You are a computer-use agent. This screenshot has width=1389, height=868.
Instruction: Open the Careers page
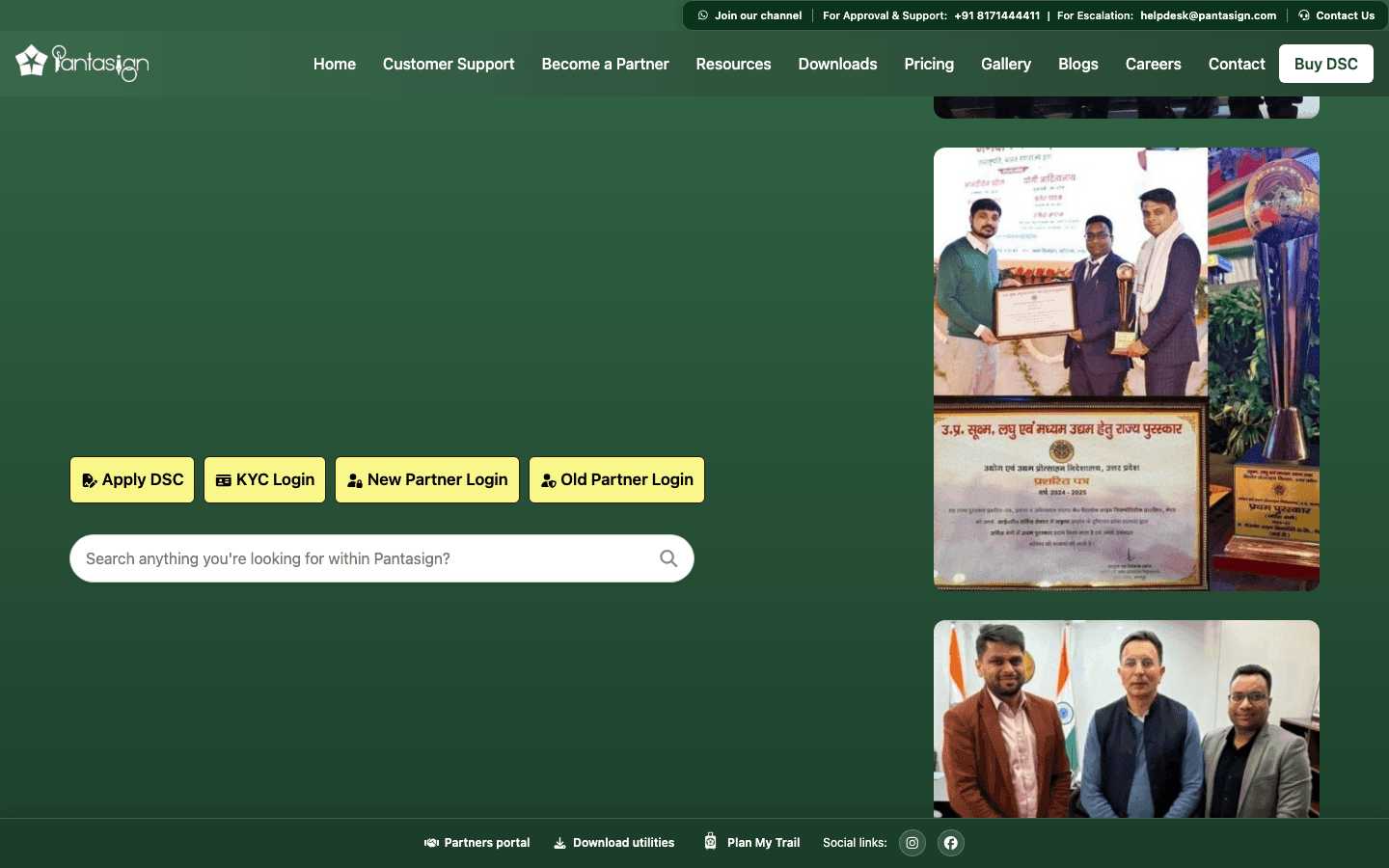click(x=1153, y=64)
